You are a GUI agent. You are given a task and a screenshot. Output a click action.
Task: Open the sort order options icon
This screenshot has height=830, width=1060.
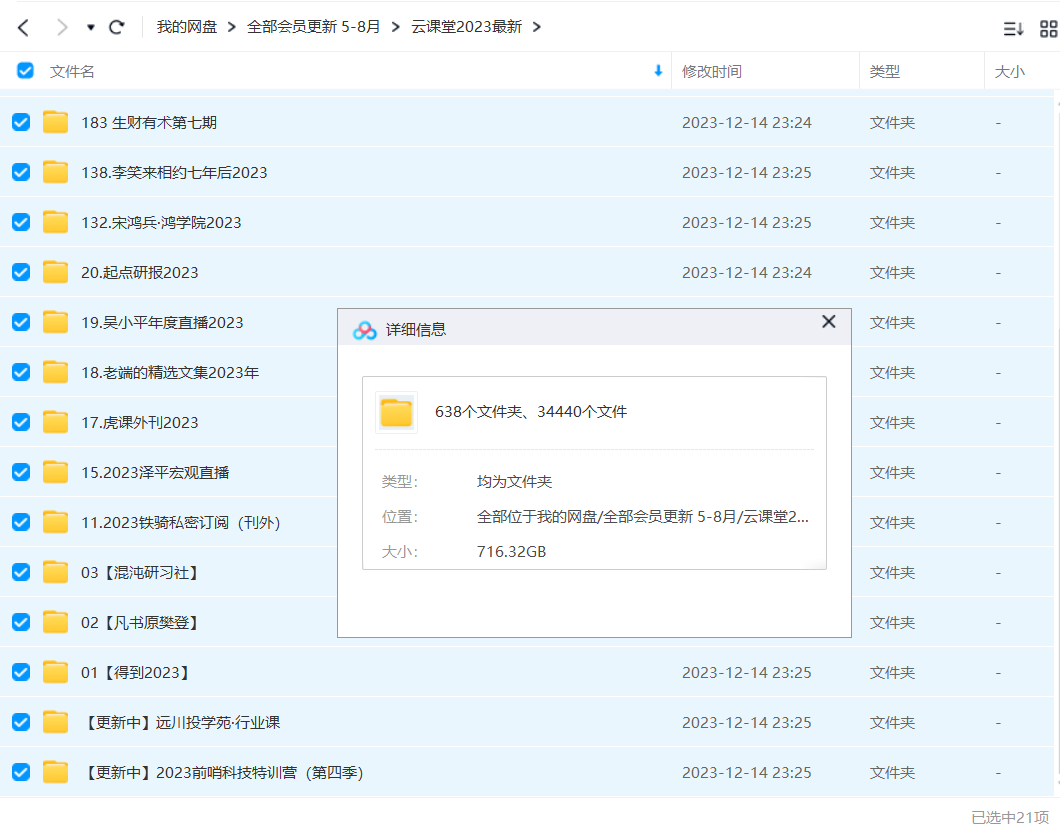click(x=1013, y=28)
